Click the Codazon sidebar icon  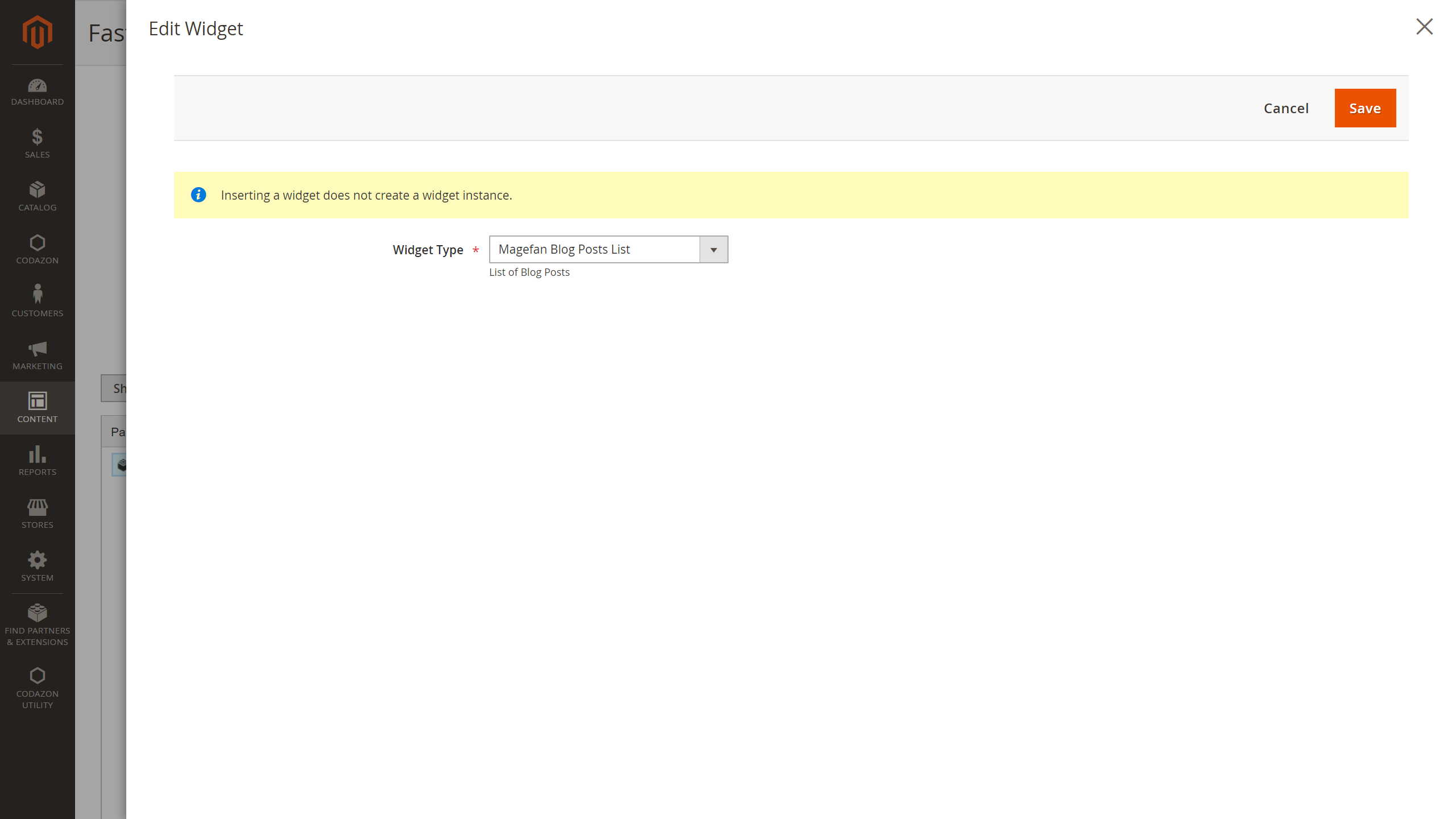click(x=37, y=245)
